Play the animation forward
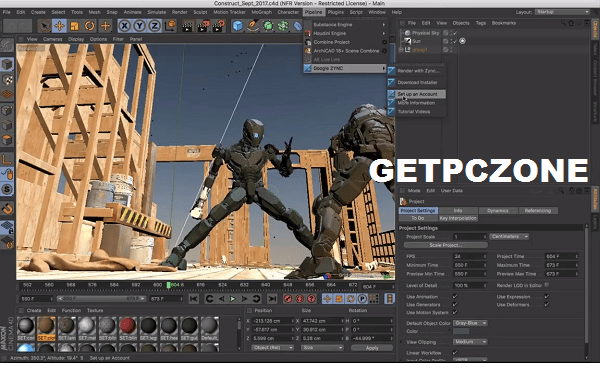This screenshot has height=374, width=600. point(233,299)
